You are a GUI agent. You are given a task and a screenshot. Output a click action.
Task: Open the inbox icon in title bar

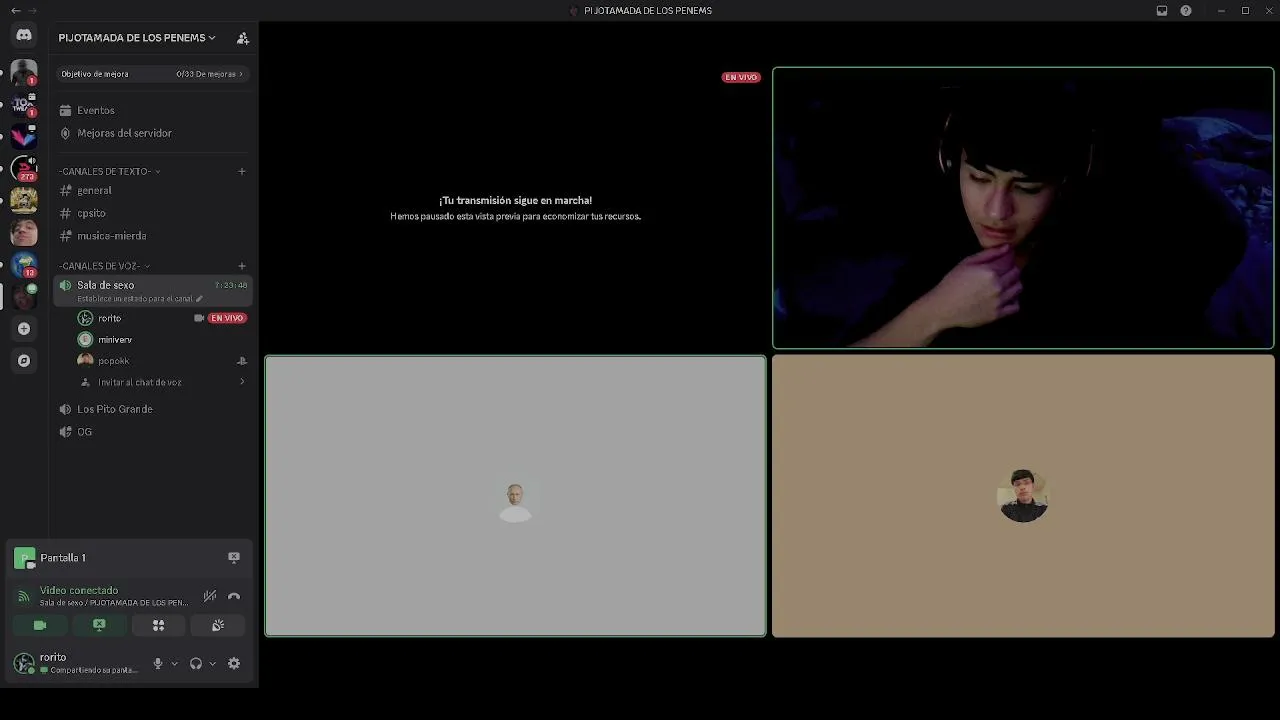[1162, 11]
